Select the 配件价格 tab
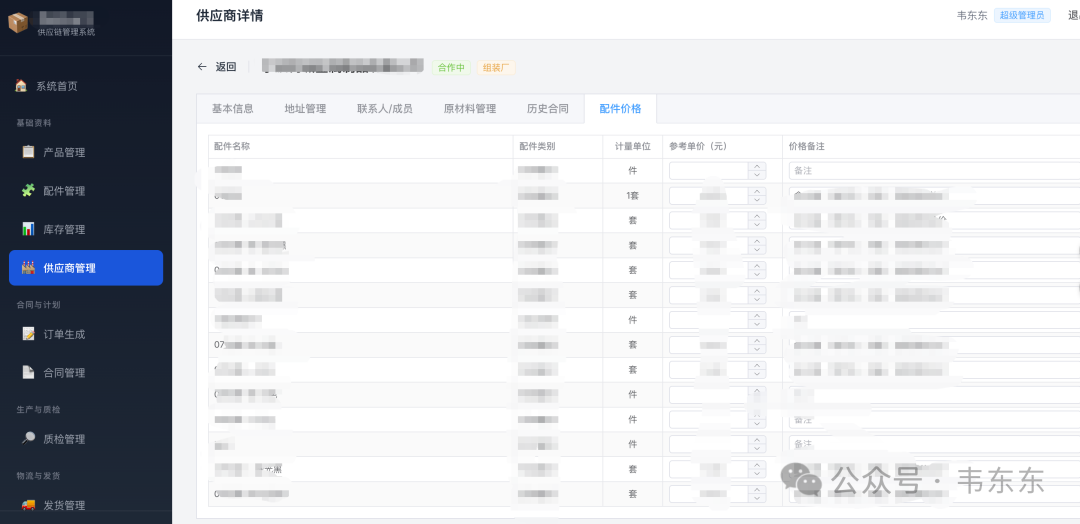This screenshot has height=524, width=1080. [620, 108]
